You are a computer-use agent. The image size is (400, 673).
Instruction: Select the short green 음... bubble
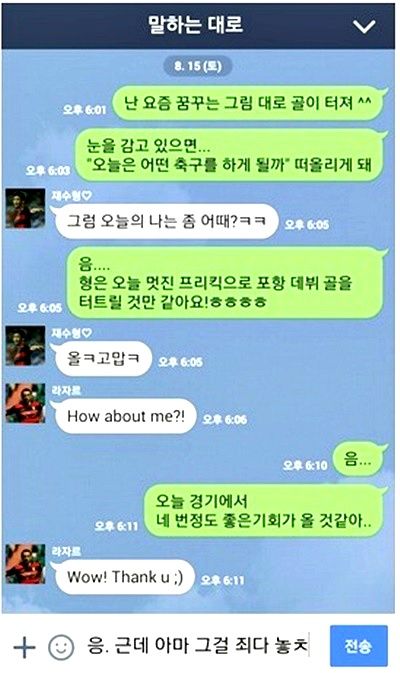pyautogui.click(x=357, y=460)
